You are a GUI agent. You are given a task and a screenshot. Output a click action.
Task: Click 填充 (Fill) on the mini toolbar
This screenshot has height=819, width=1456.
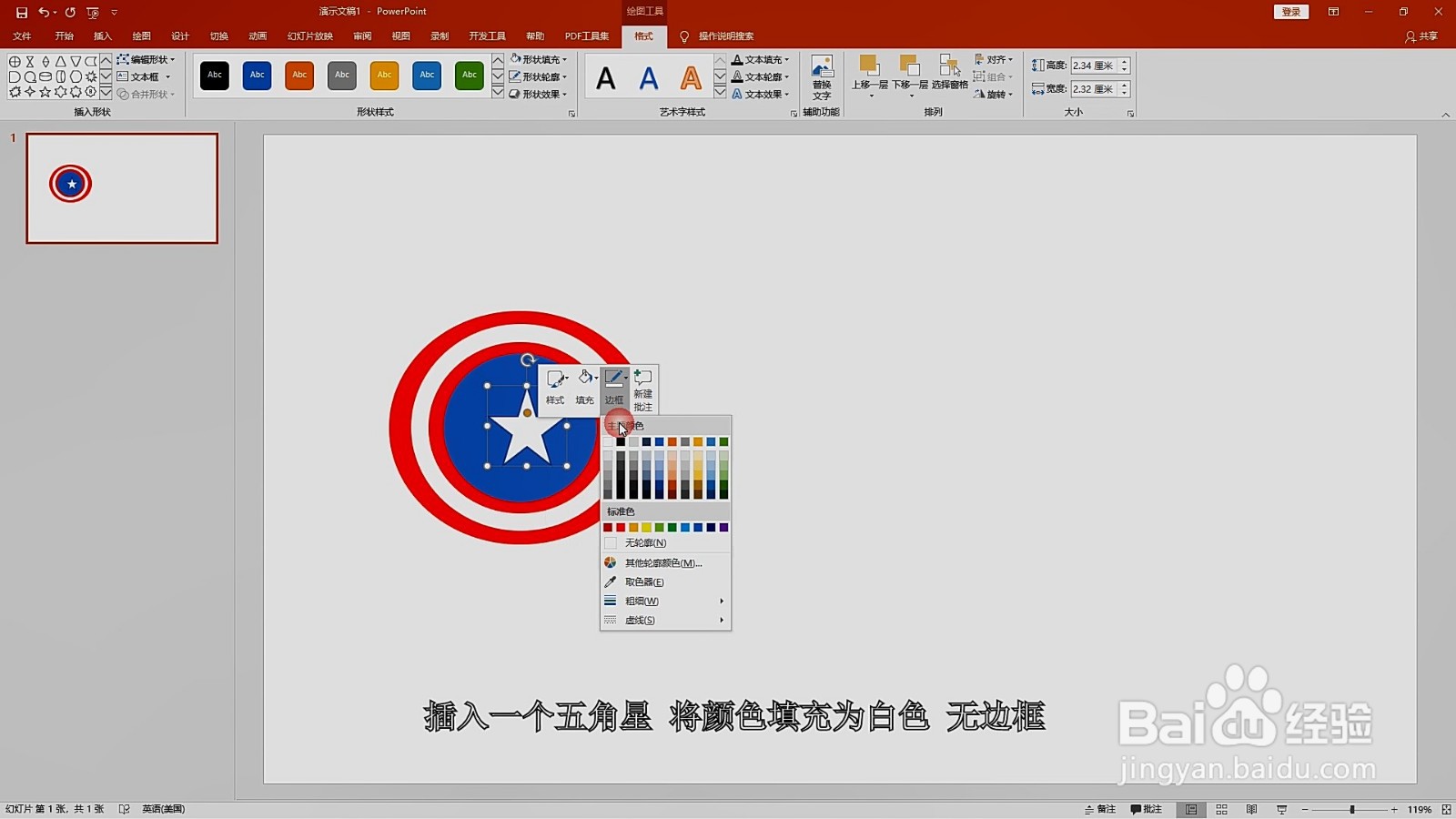[585, 387]
